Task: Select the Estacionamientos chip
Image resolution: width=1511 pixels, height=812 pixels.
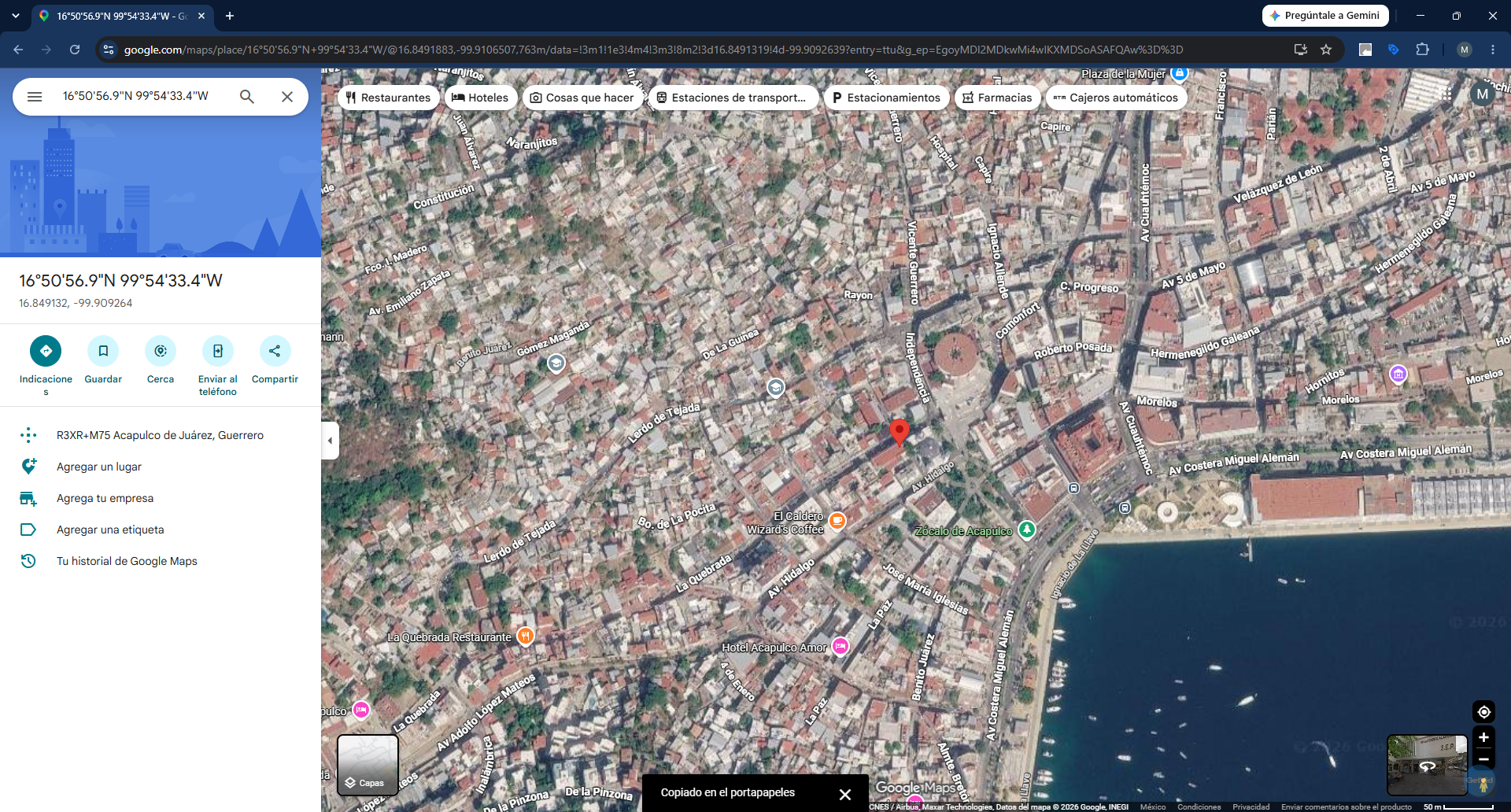Action: coord(886,98)
